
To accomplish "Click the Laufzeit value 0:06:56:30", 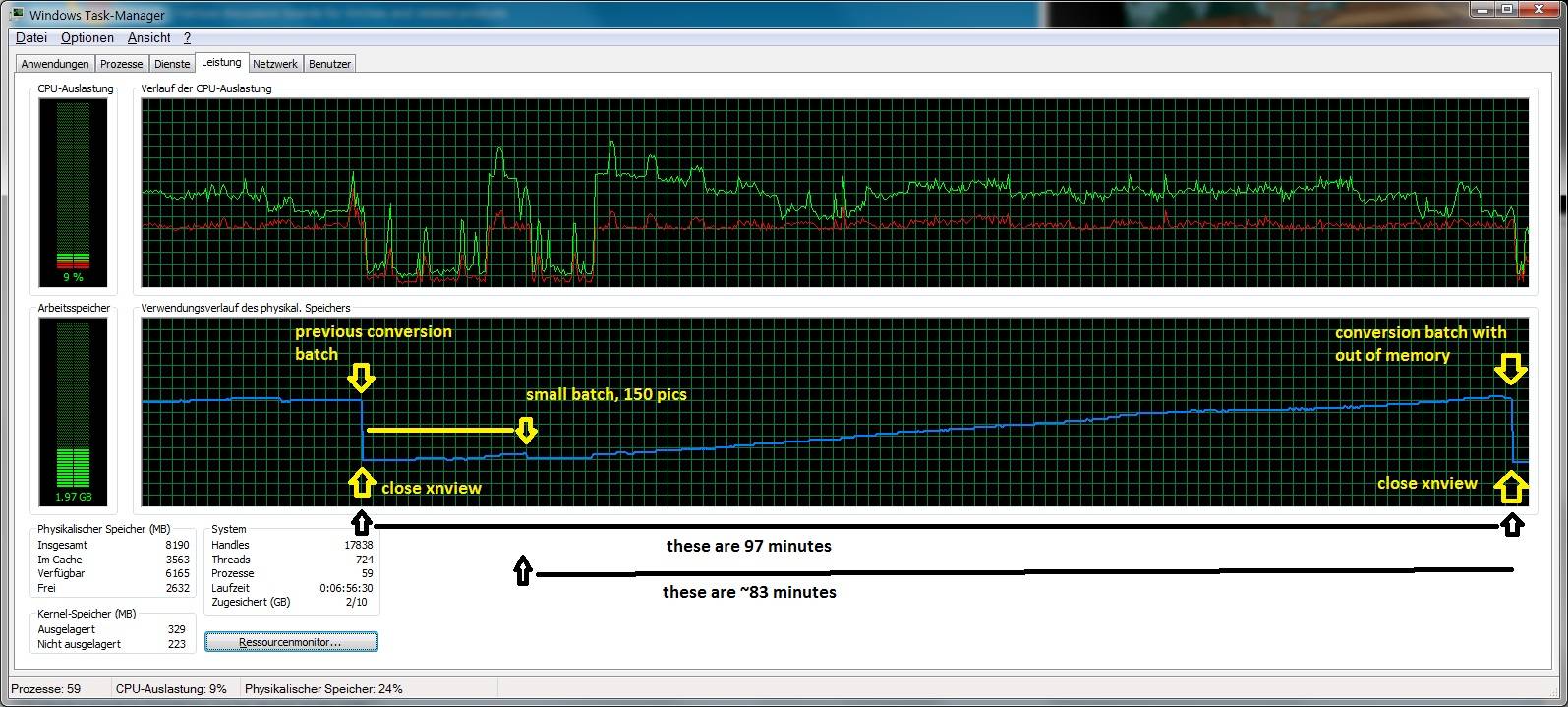I will click(x=346, y=588).
